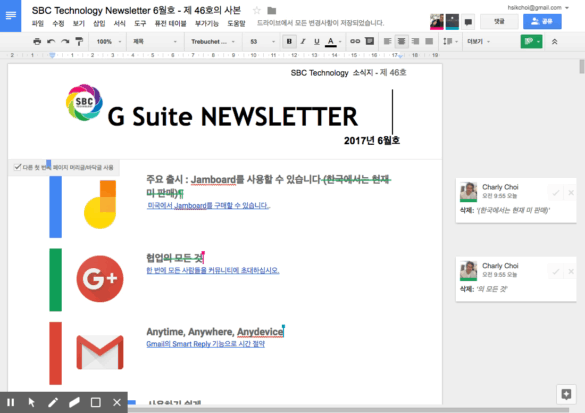Click the first collaborator avatar

point(437,22)
